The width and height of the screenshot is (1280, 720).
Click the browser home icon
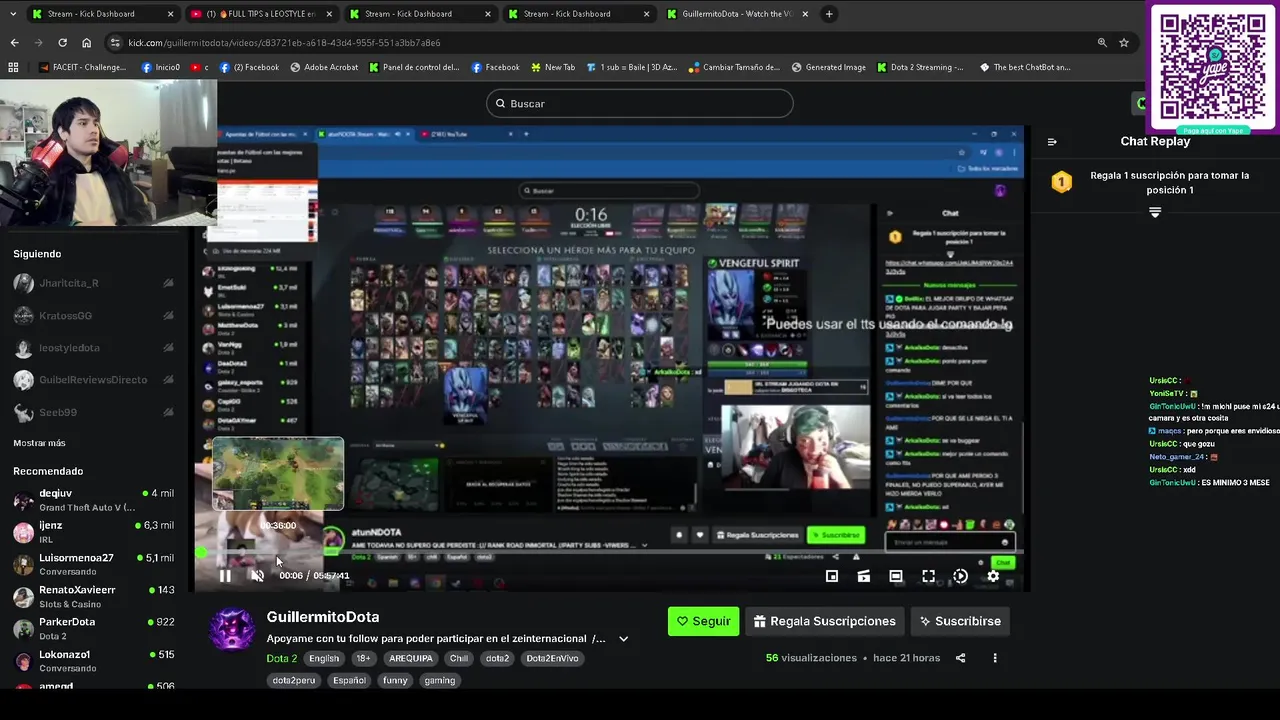(86, 43)
